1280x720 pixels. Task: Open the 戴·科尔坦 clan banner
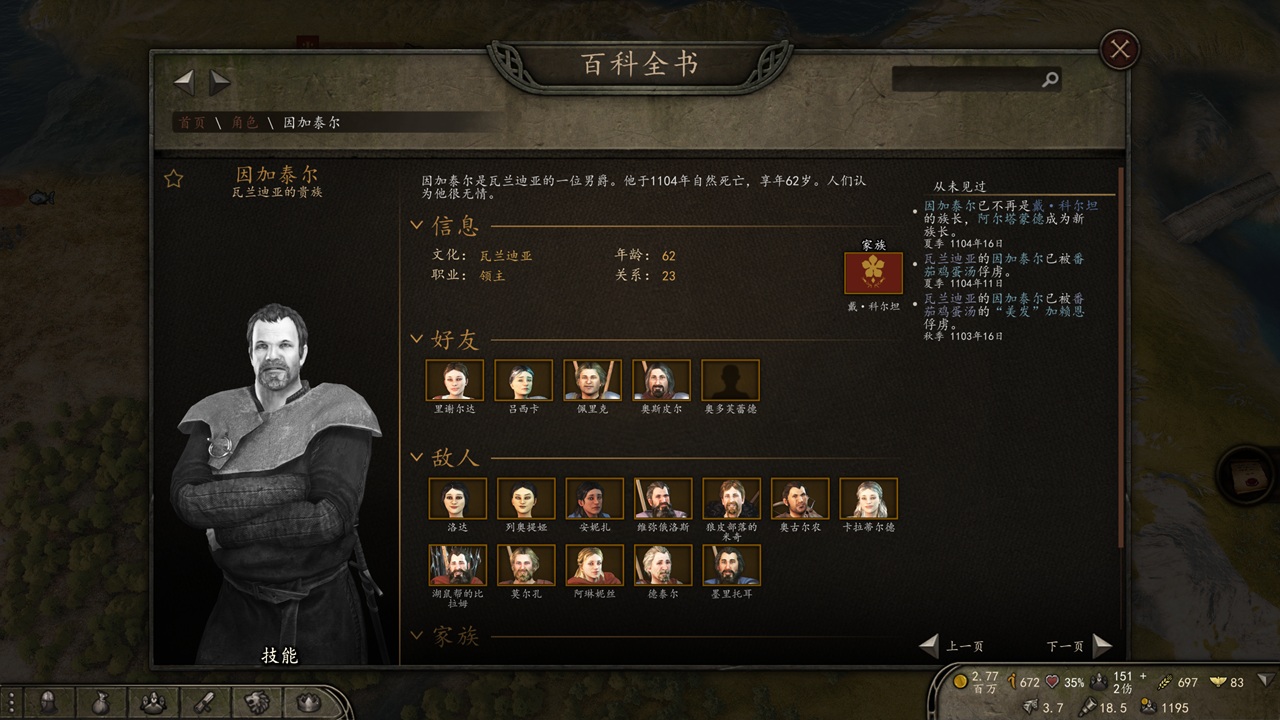click(873, 273)
